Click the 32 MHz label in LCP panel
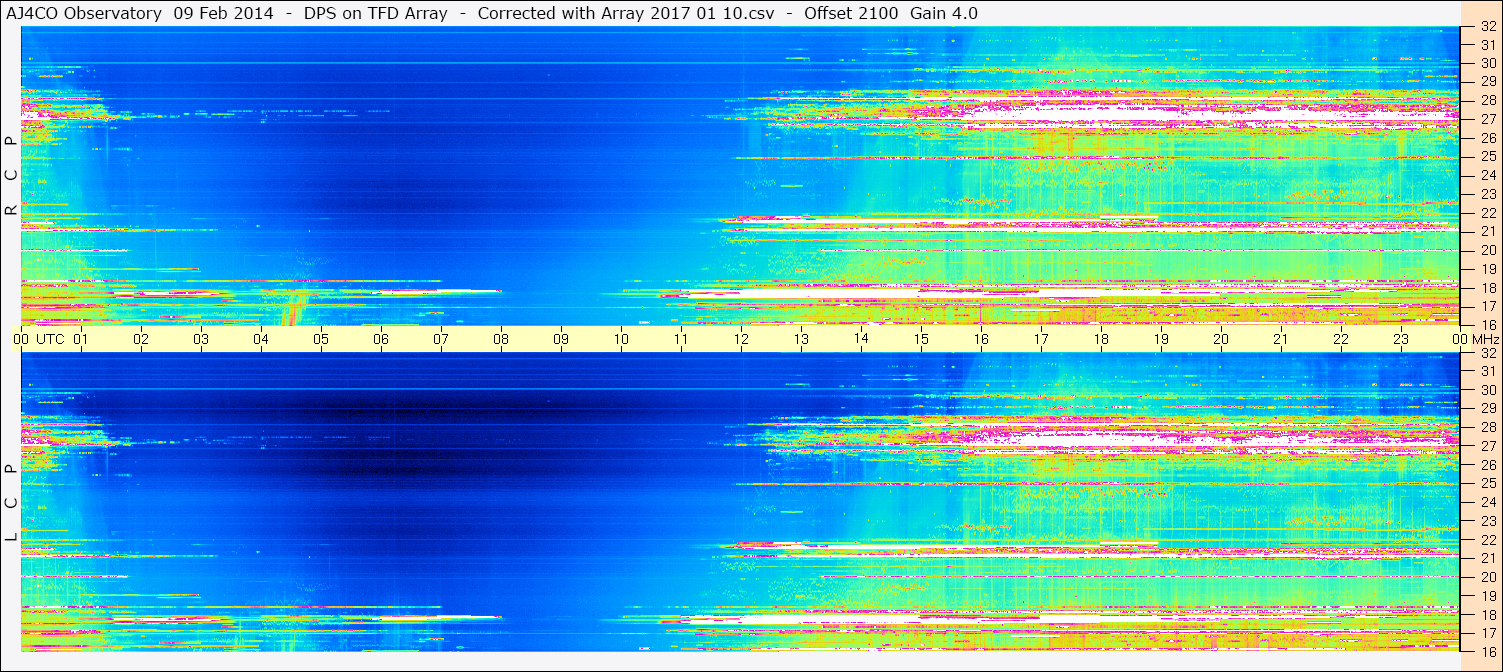This screenshot has width=1503, height=672. pyautogui.click(x=1487, y=353)
